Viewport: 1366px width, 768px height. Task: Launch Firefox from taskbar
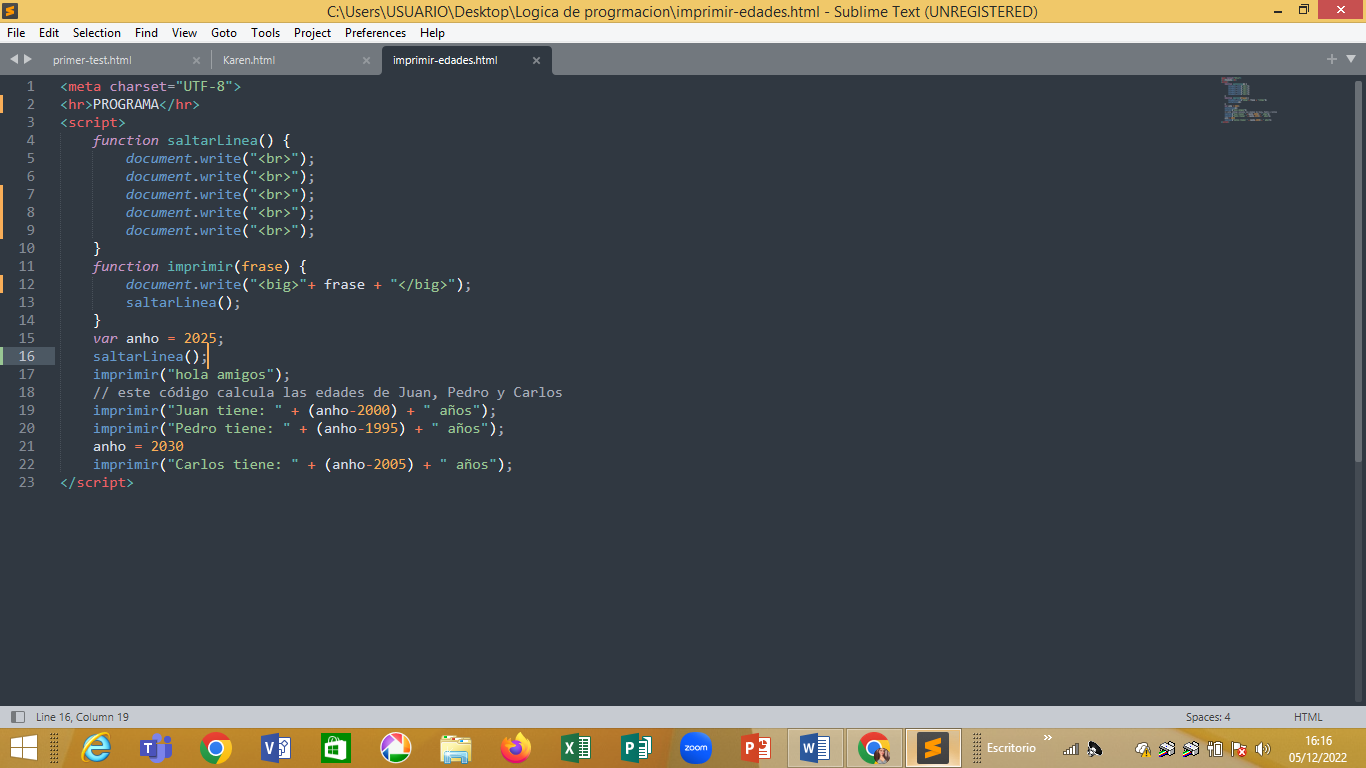coord(516,748)
